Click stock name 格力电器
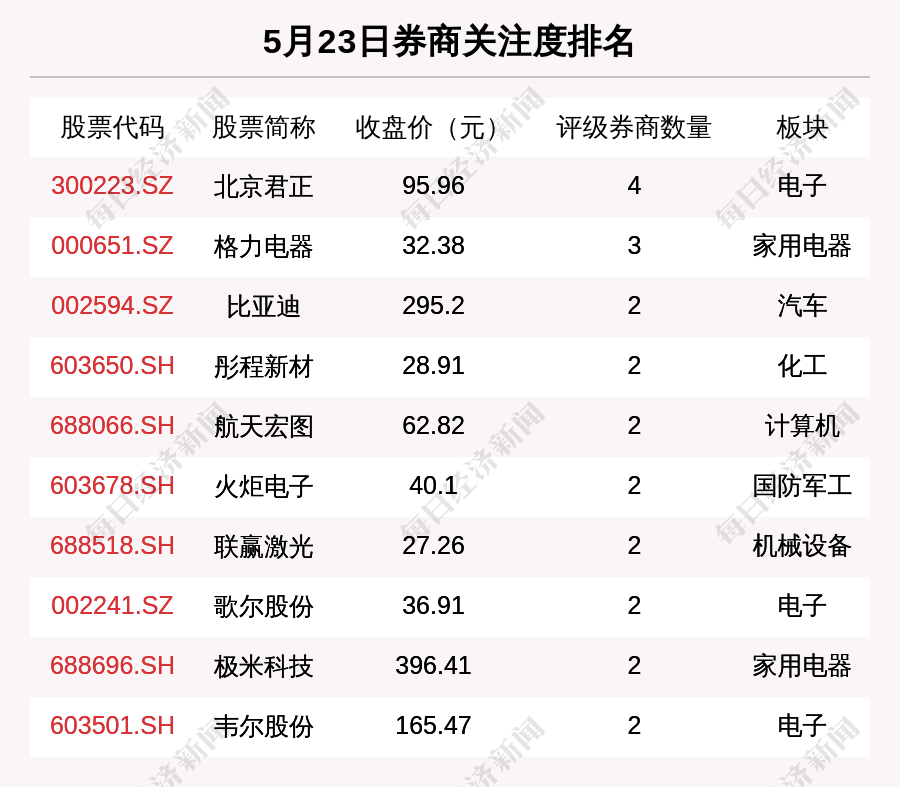Viewport: 900px width, 787px height. (263, 247)
